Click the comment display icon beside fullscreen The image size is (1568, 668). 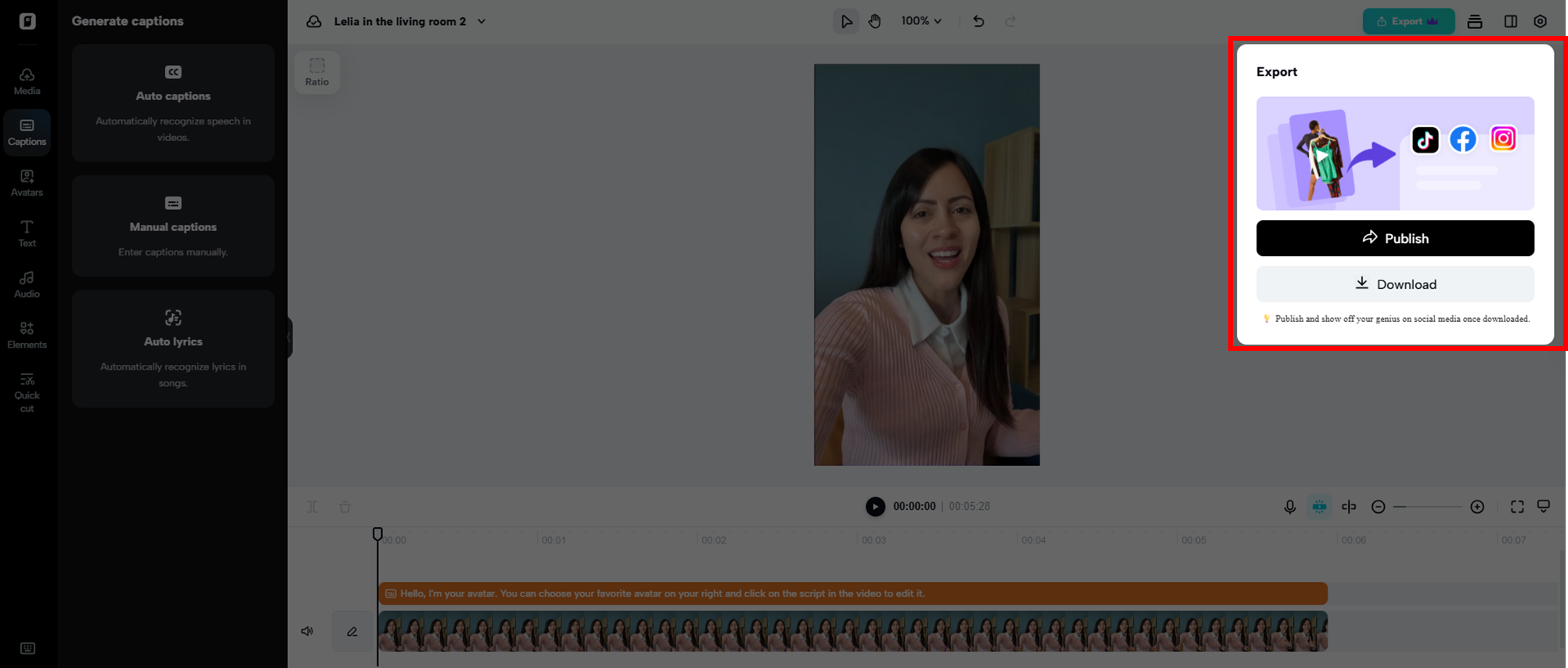pyautogui.click(x=1544, y=507)
